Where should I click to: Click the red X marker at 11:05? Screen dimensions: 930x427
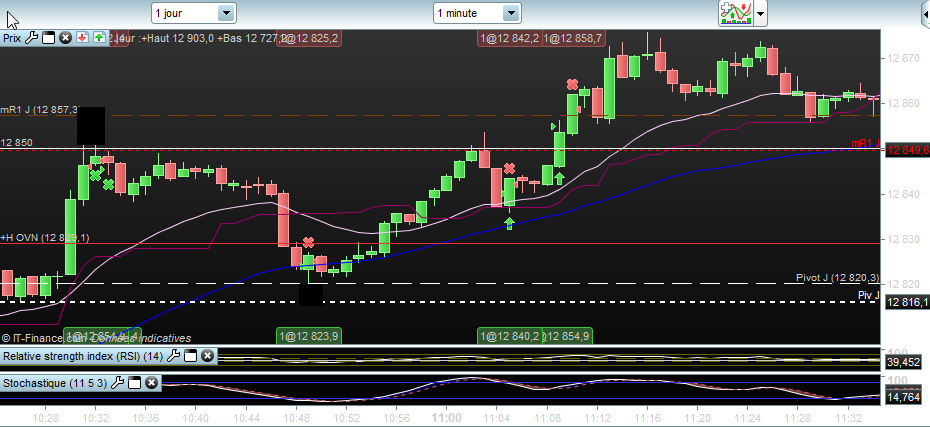(x=509, y=169)
